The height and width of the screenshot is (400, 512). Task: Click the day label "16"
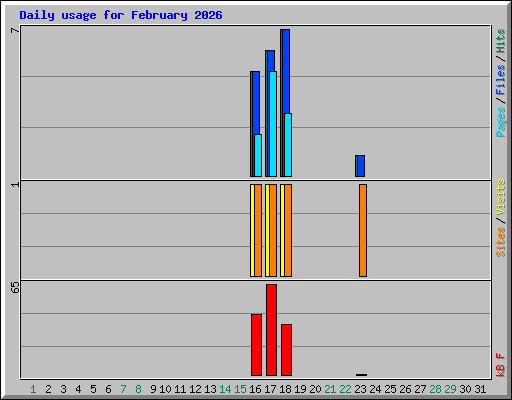click(x=255, y=389)
